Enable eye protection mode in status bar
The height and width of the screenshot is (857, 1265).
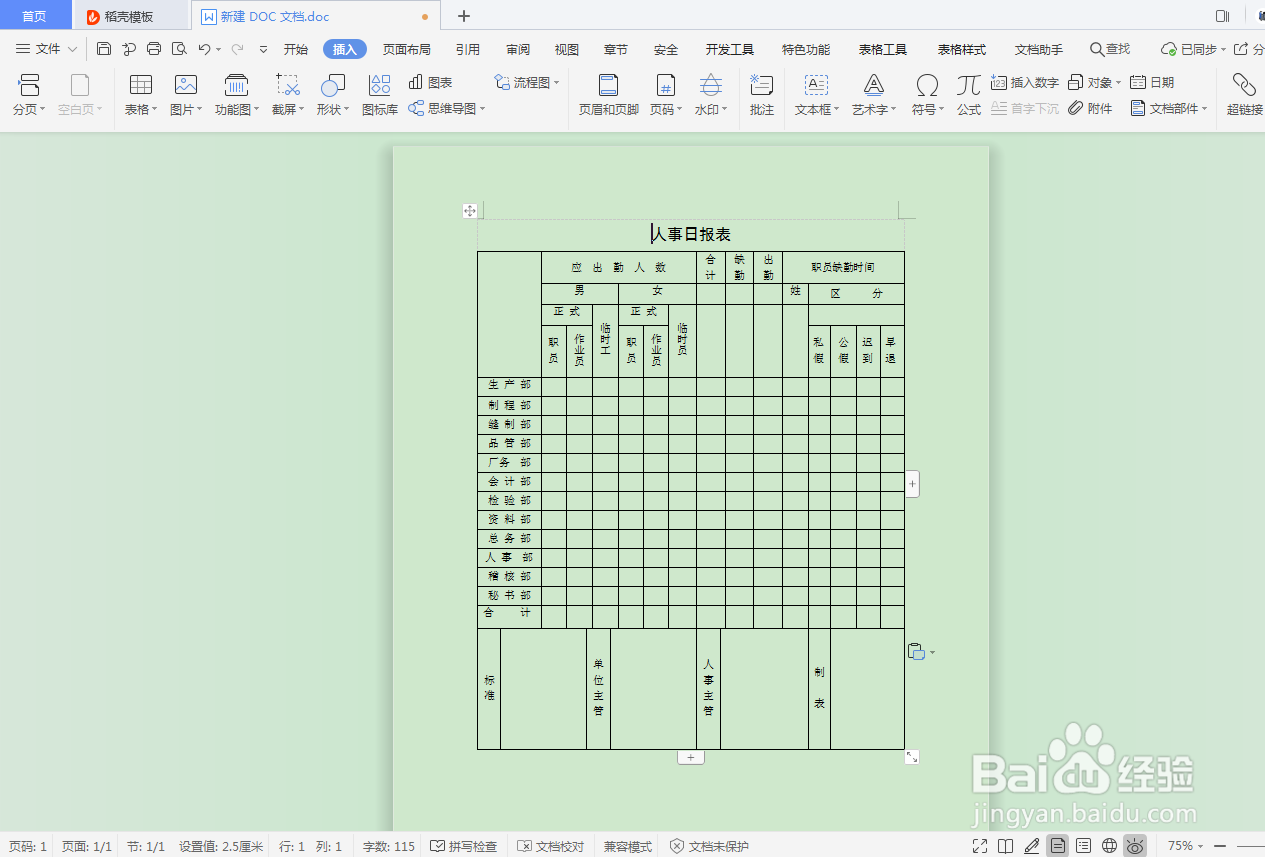click(1135, 845)
